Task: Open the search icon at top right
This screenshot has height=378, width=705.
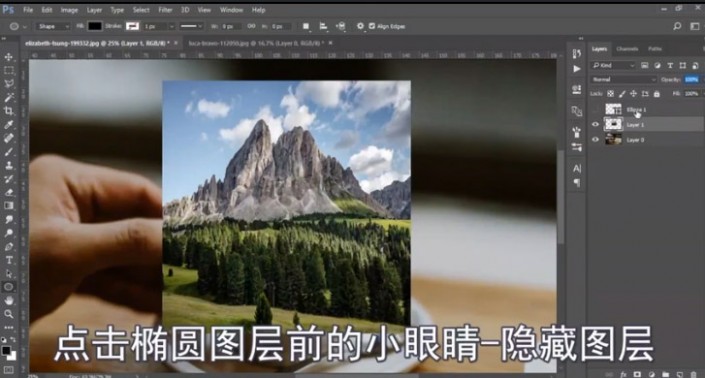Action: click(x=677, y=26)
